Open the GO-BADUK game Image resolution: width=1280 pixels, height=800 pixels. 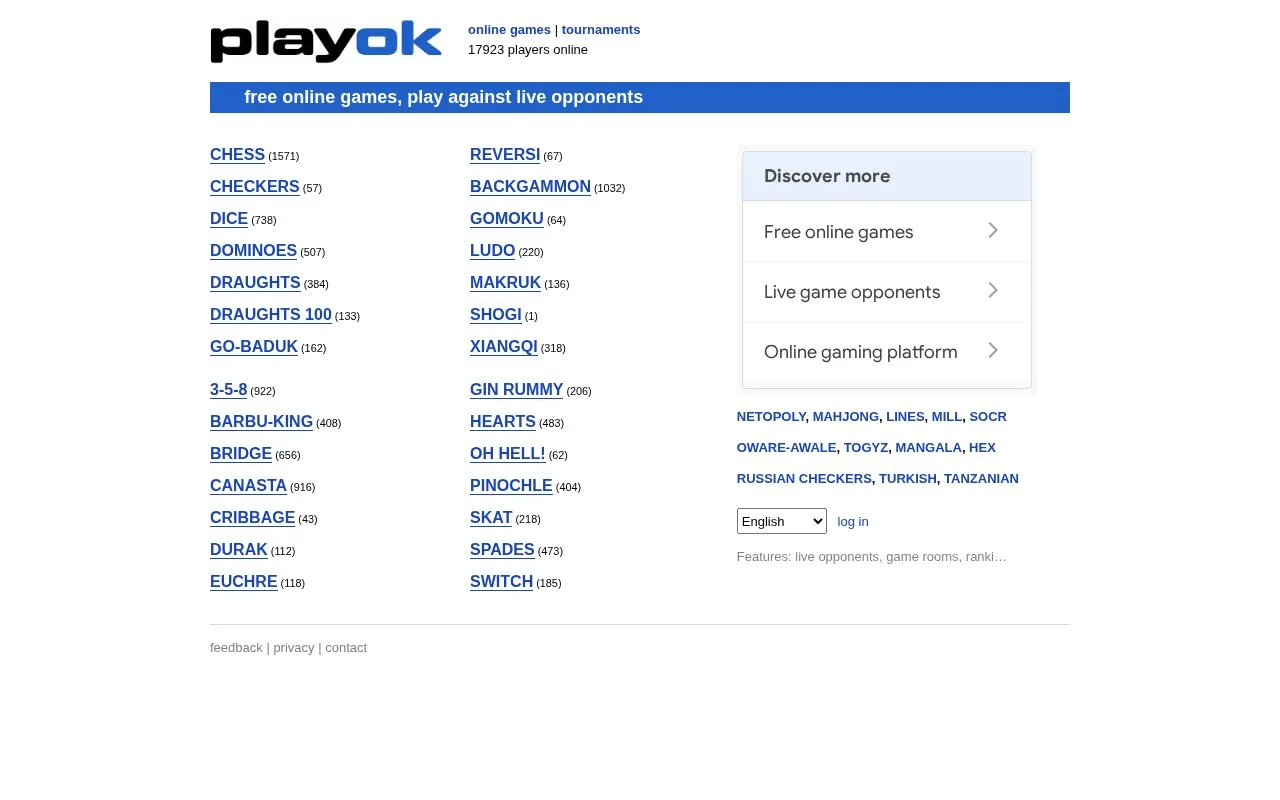click(x=254, y=347)
